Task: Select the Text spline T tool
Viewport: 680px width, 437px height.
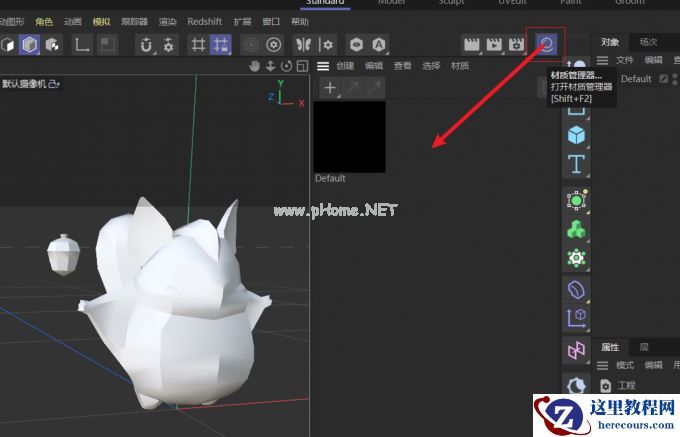Action: coord(576,164)
